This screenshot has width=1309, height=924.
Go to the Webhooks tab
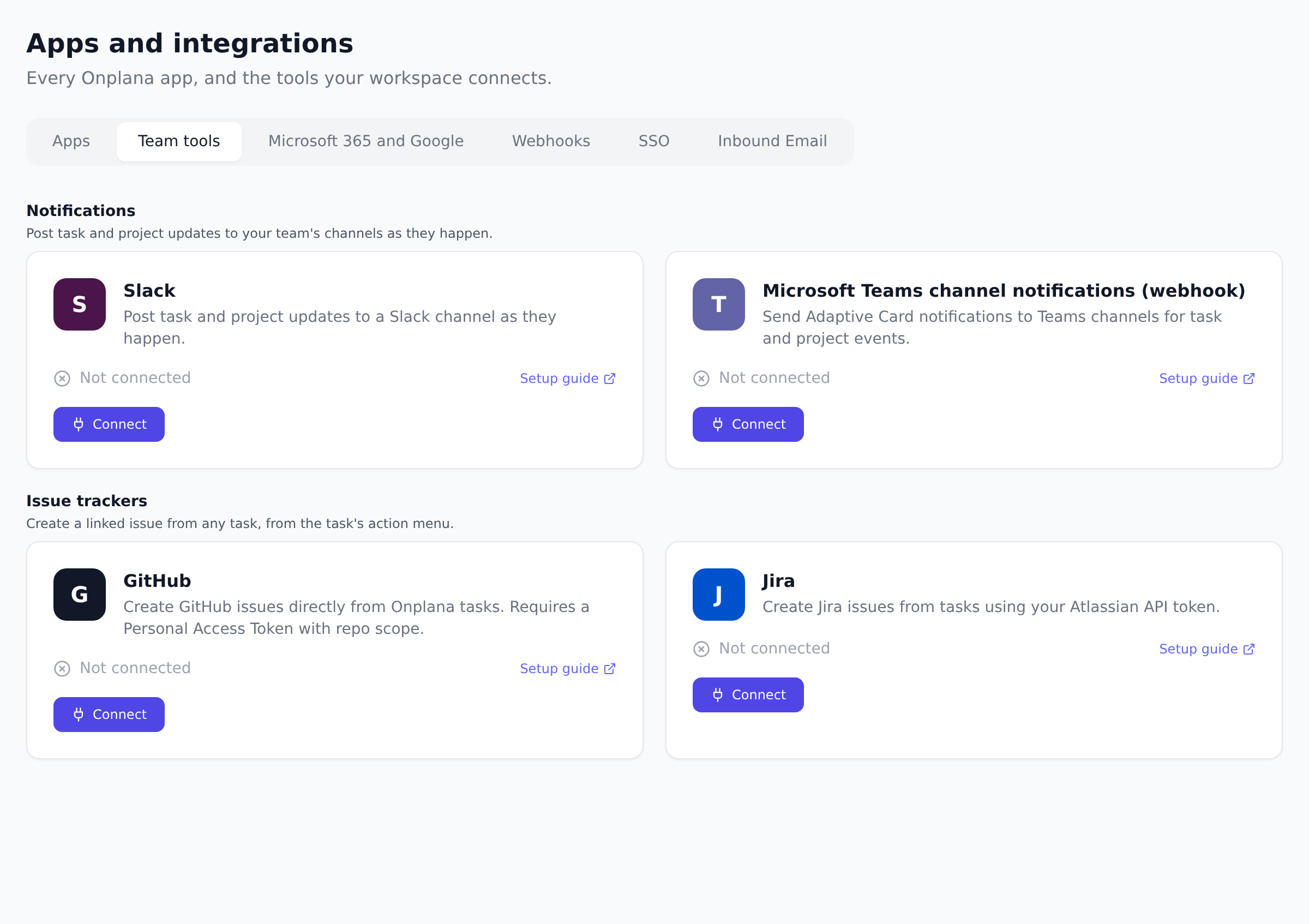(x=551, y=141)
